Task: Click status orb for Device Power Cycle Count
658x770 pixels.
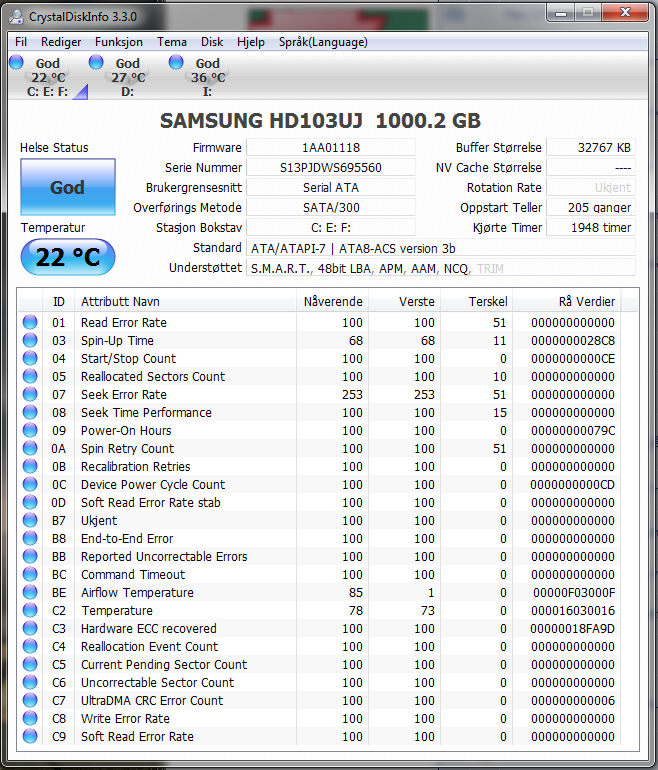Action: 30,484
